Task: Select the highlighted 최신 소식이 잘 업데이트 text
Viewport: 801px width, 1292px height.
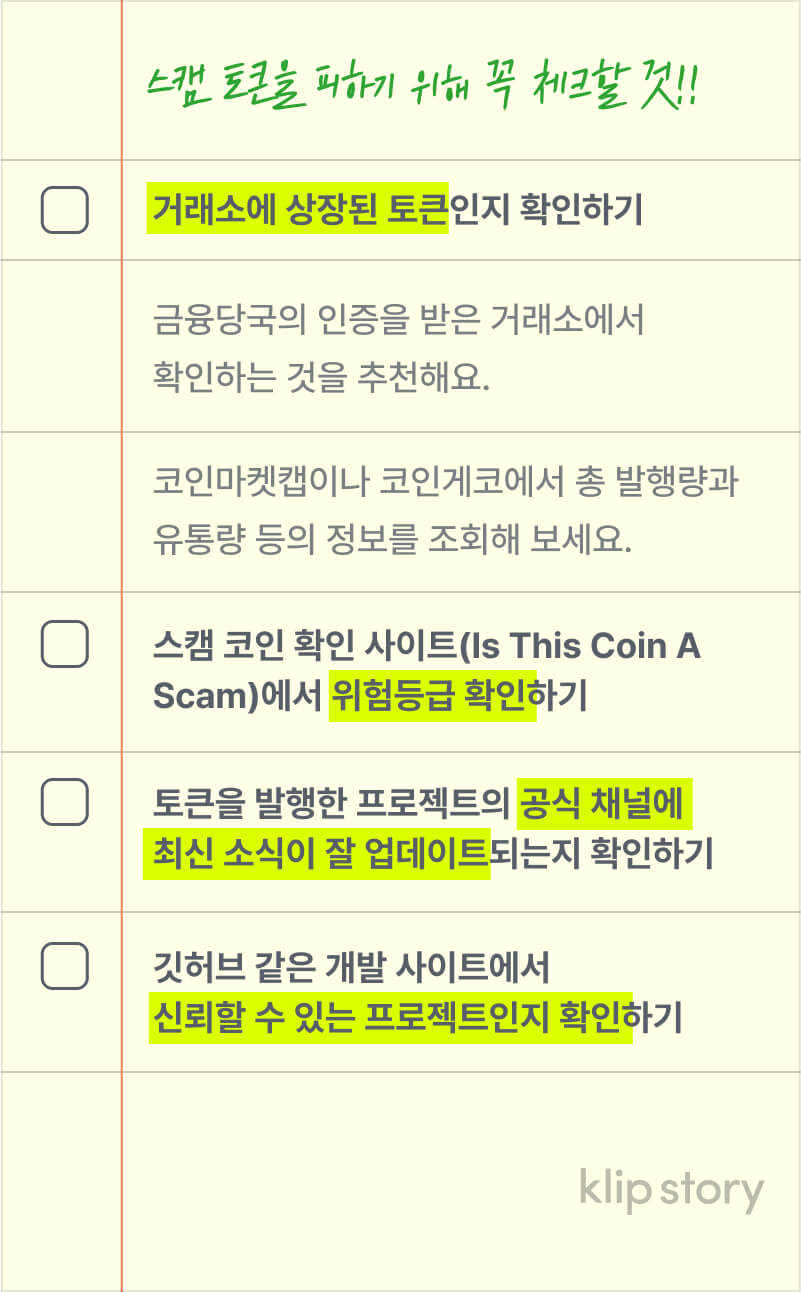Action: (318, 855)
